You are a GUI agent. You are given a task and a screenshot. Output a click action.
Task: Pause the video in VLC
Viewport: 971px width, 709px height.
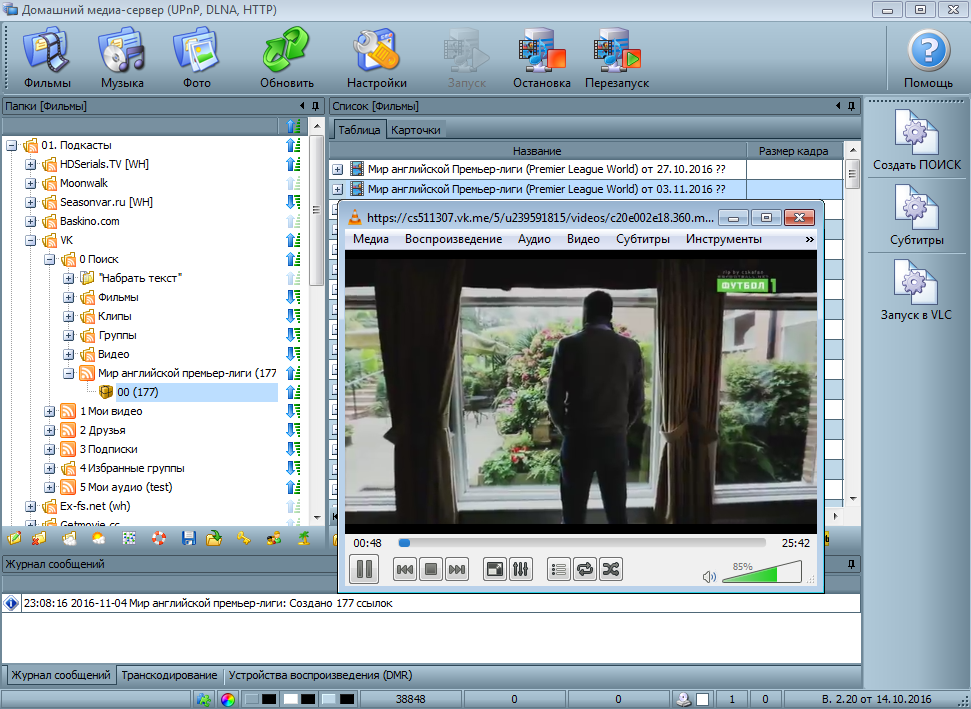coord(364,570)
